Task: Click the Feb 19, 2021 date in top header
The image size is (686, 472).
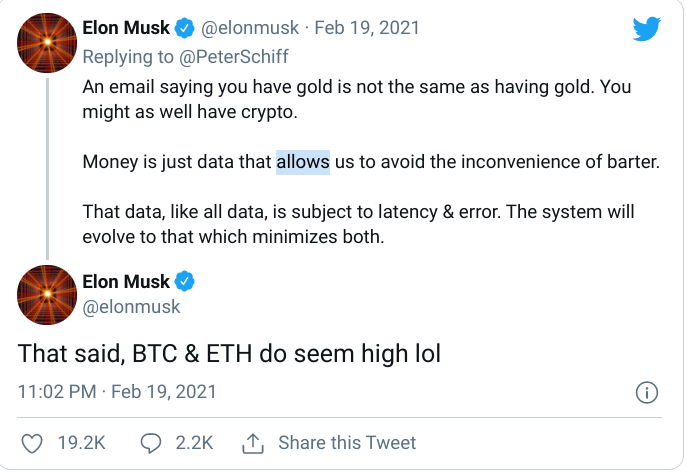Action: [x=367, y=28]
